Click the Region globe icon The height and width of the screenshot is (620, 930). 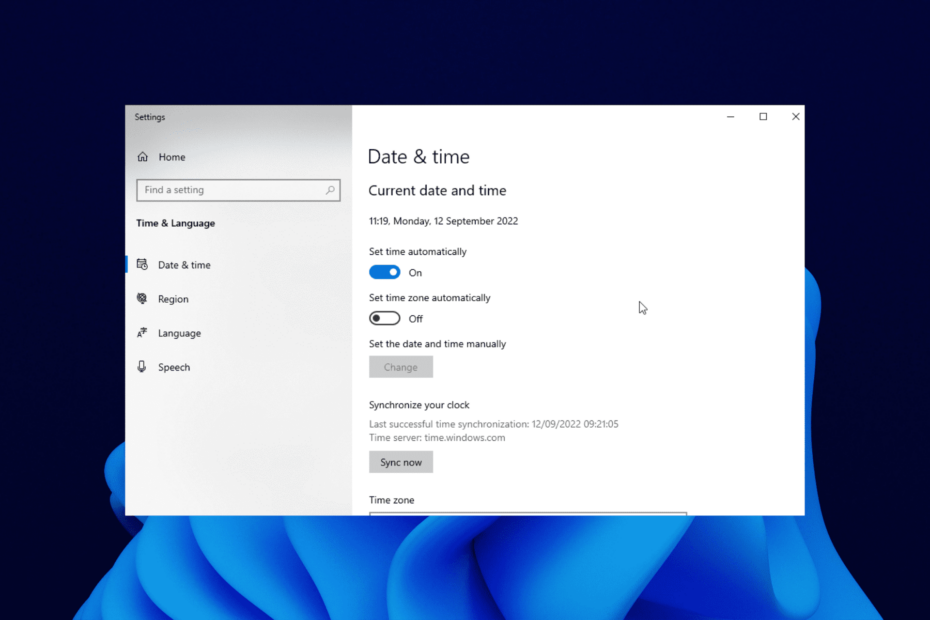142,298
